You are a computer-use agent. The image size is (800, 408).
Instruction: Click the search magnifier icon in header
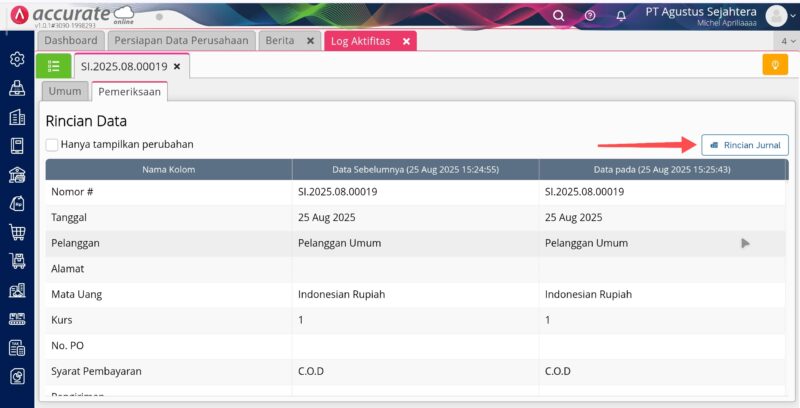pyautogui.click(x=559, y=15)
